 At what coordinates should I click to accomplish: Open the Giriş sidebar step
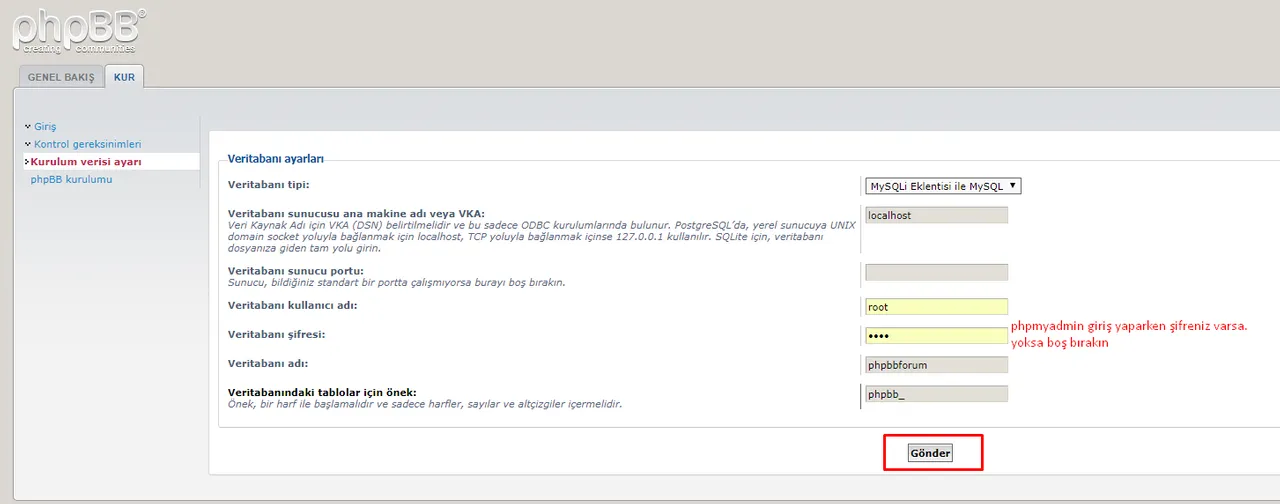(x=45, y=127)
